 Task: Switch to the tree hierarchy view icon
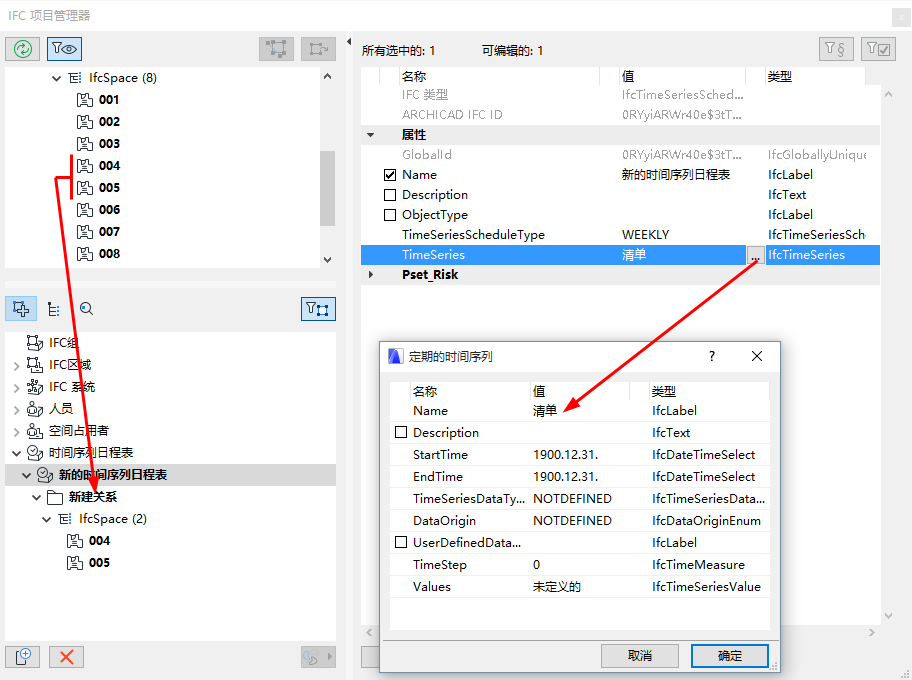[54, 309]
